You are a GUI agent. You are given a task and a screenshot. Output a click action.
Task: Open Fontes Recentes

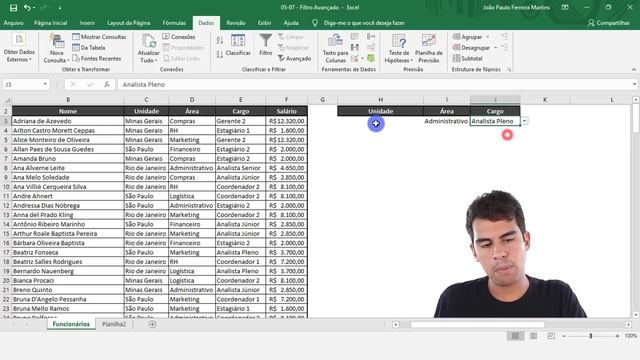(x=97, y=59)
